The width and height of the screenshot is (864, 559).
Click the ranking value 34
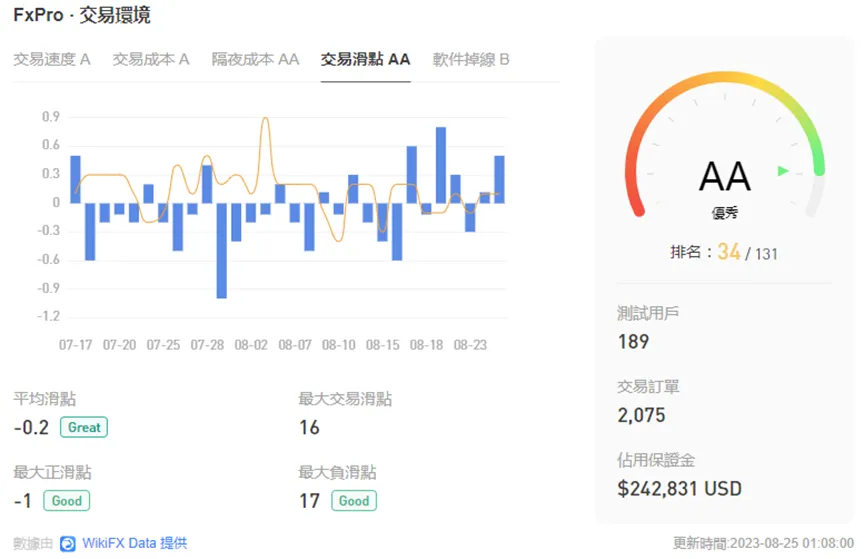click(728, 251)
